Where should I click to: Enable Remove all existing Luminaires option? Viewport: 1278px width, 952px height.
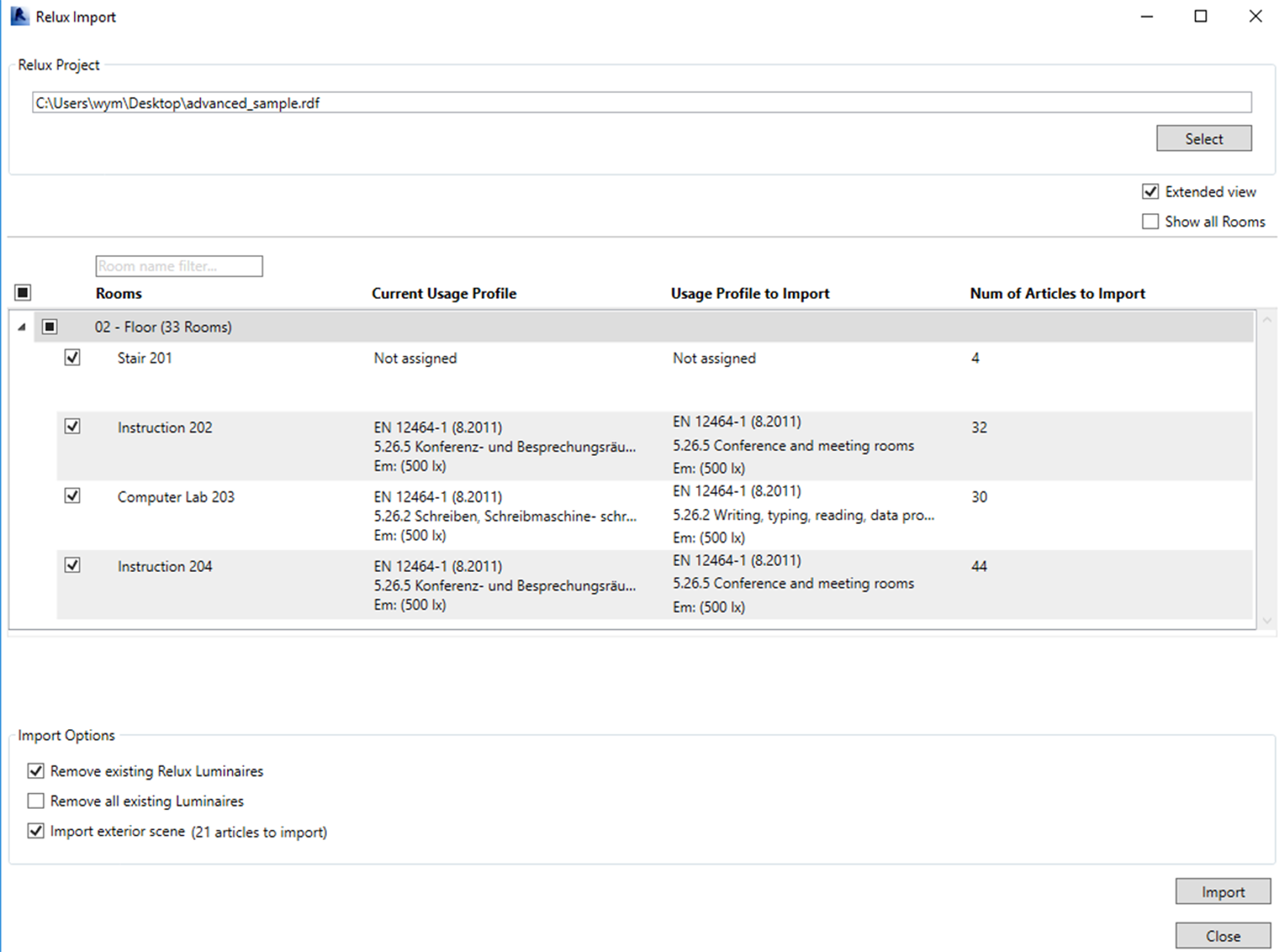36,800
